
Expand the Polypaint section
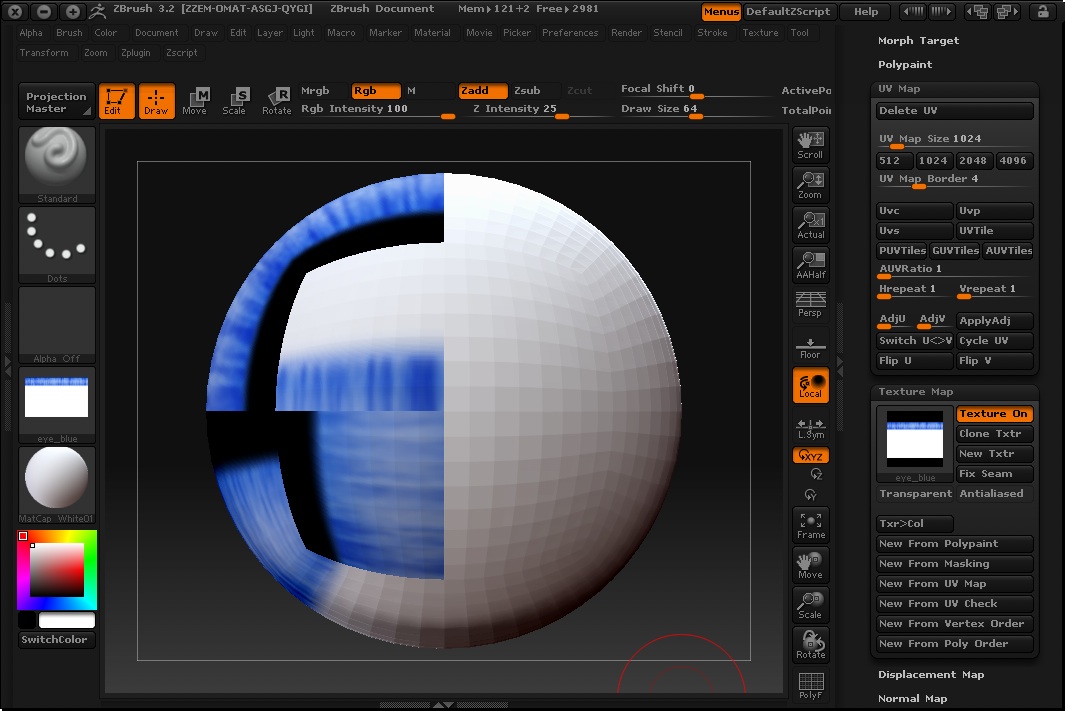[x=905, y=65]
